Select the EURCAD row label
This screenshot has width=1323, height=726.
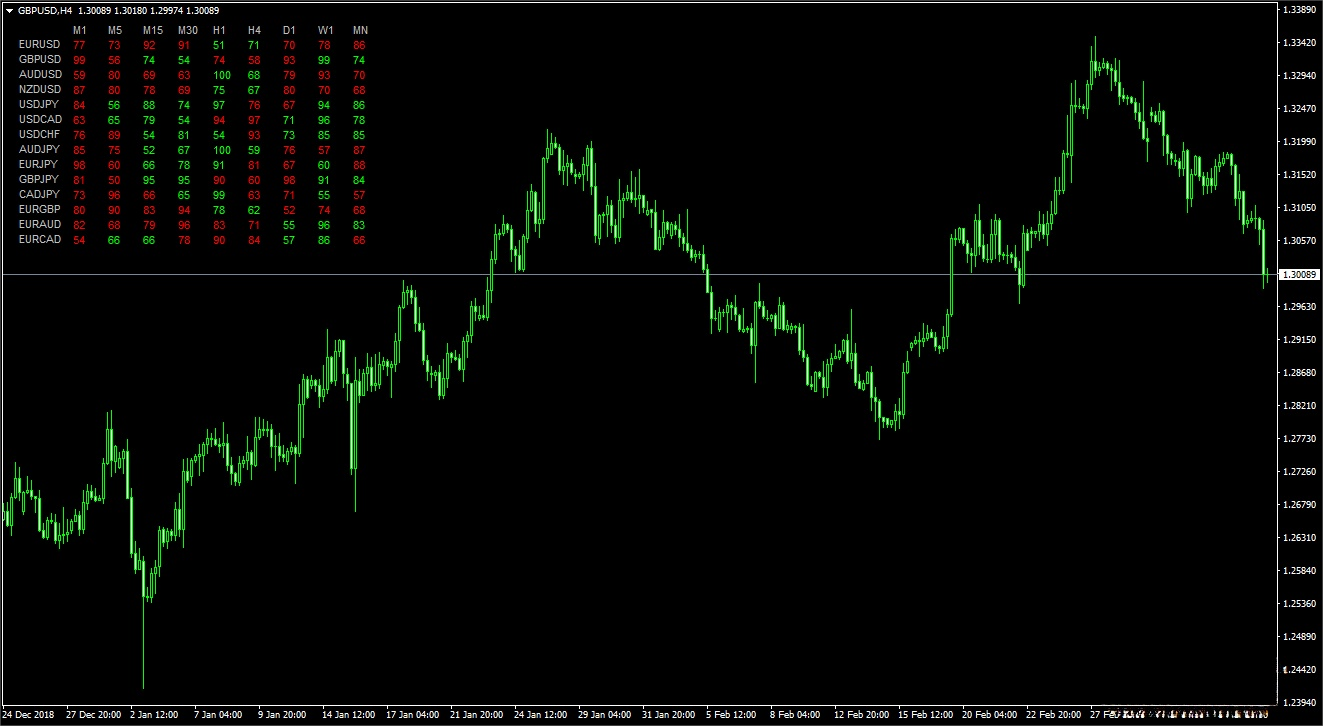[40, 239]
